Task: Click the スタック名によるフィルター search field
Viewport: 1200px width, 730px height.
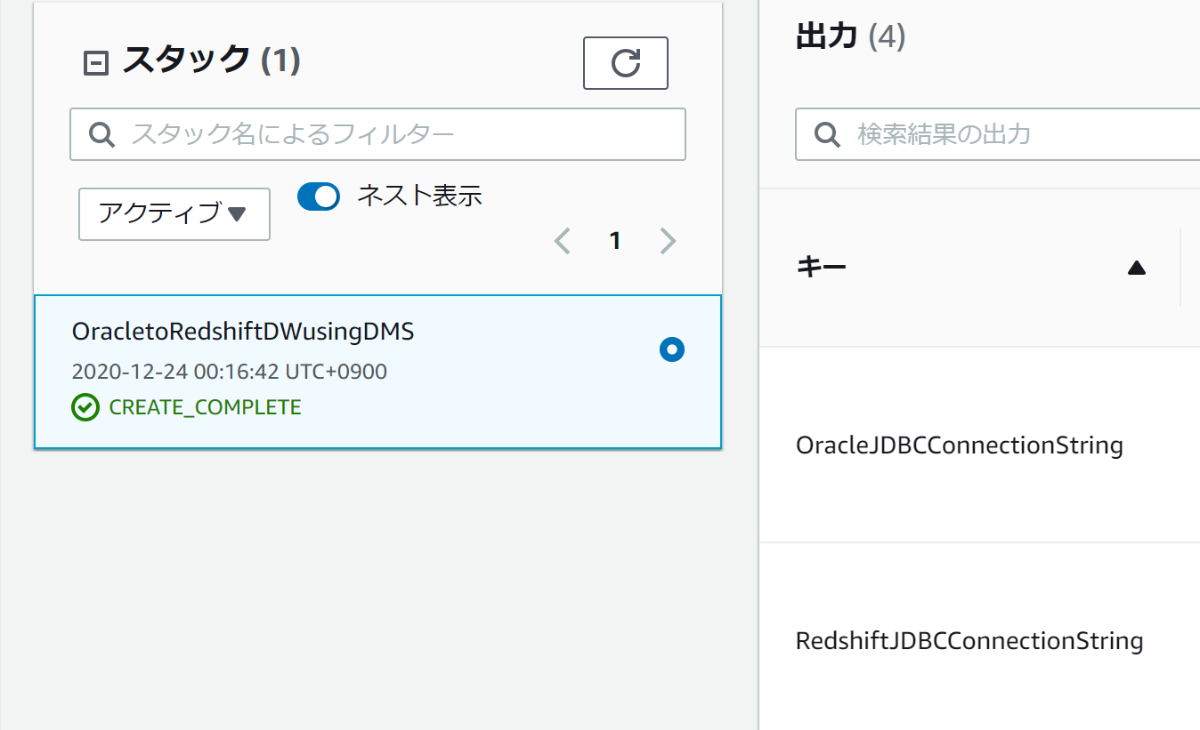Action: pos(377,134)
